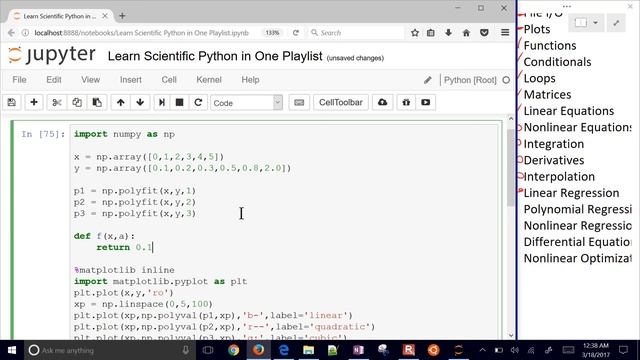Select Plots in the topic list

coord(537,29)
